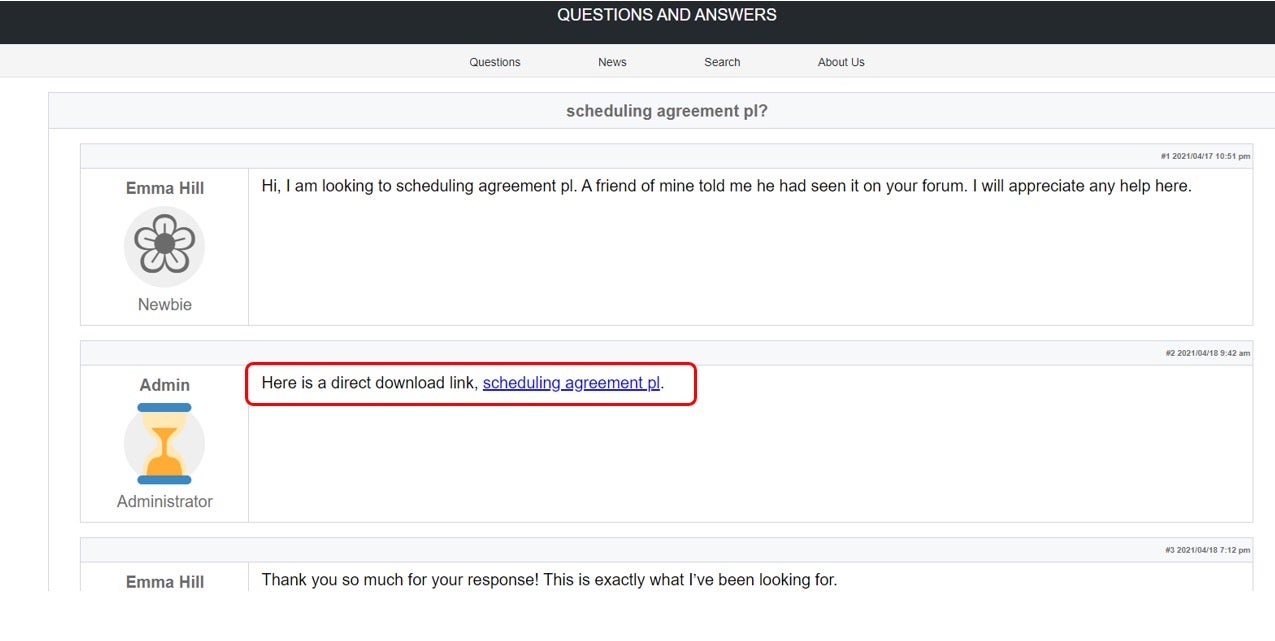Image resolution: width=1275 pixels, height=641 pixels.
Task: Click the Newbie rank label
Action: tap(165, 304)
